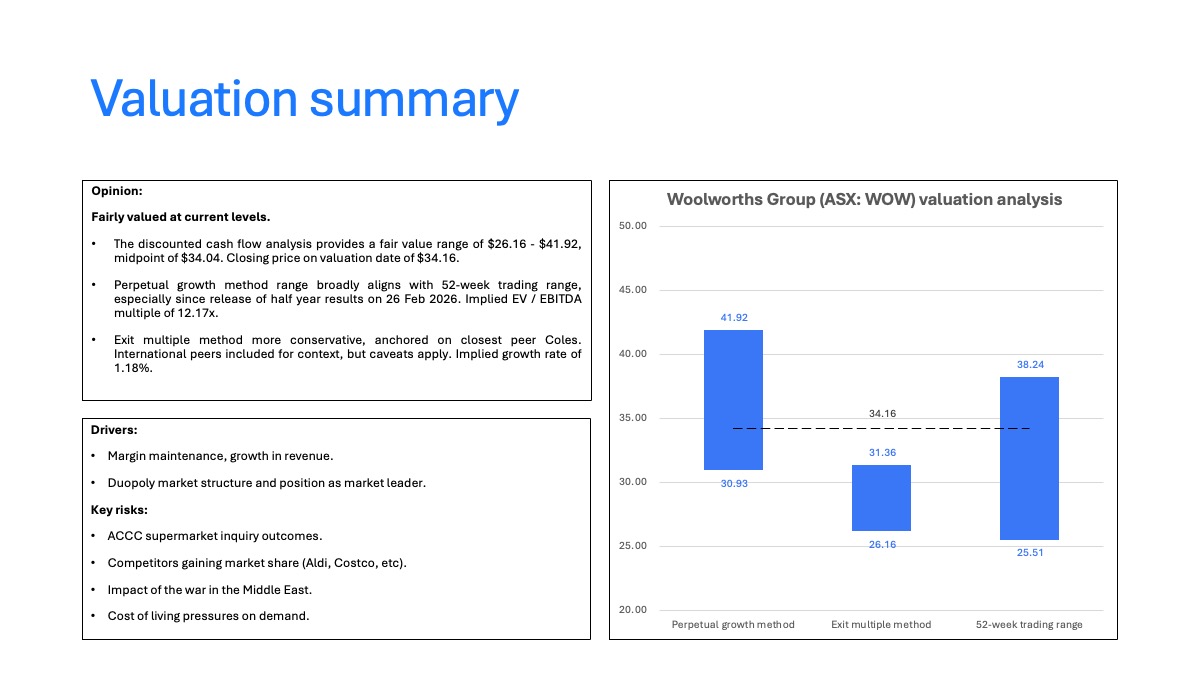This screenshot has width=1200, height=675.
Task: Click the 25.00 y-axis value
Action: (x=633, y=546)
